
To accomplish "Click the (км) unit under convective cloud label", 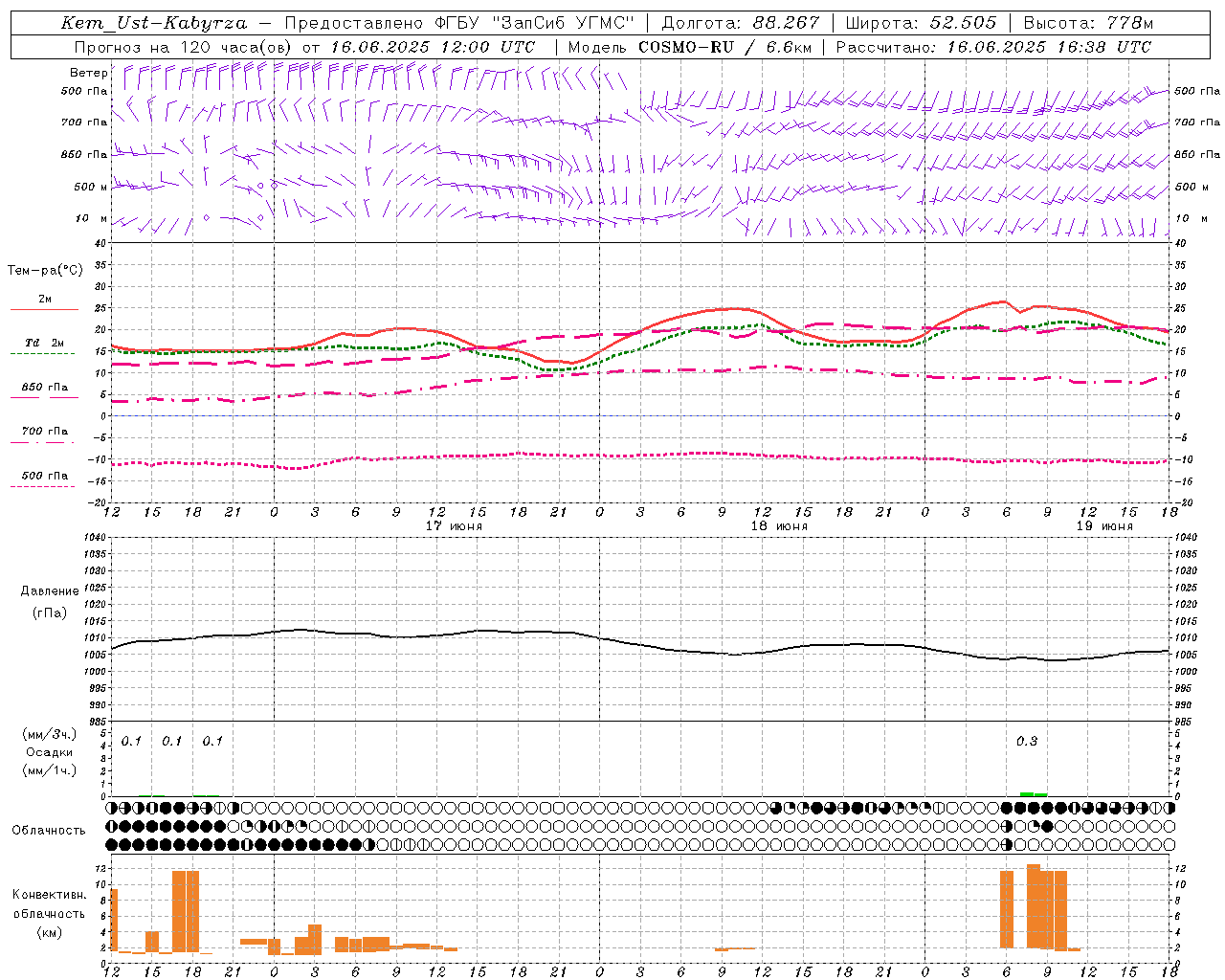I will (x=49, y=932).
